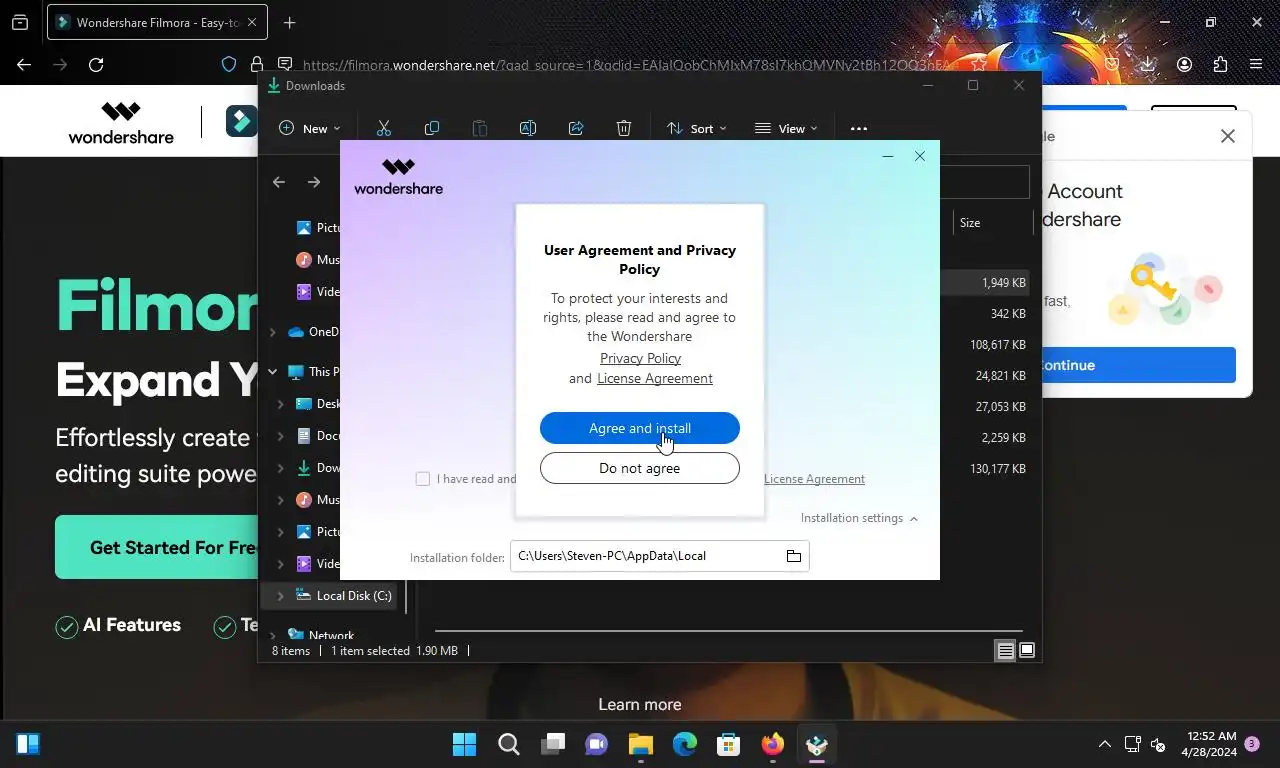
Task: Click the Cut scissors icon in Explorer toolbar
Action: coord(383,128)
